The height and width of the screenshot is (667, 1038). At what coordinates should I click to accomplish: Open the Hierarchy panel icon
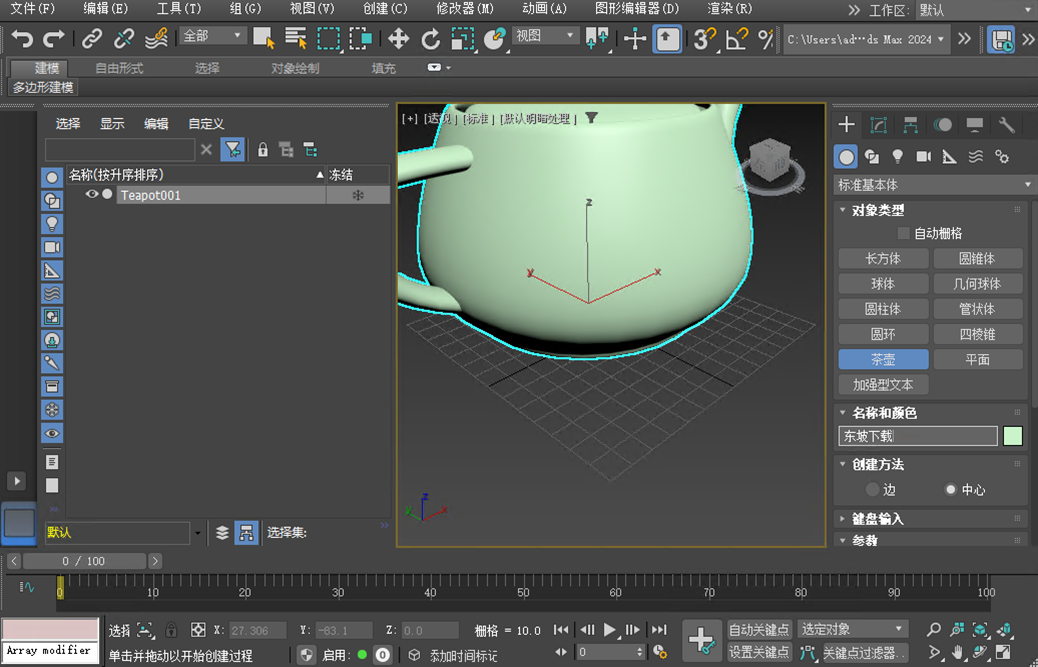coord(910,124)
